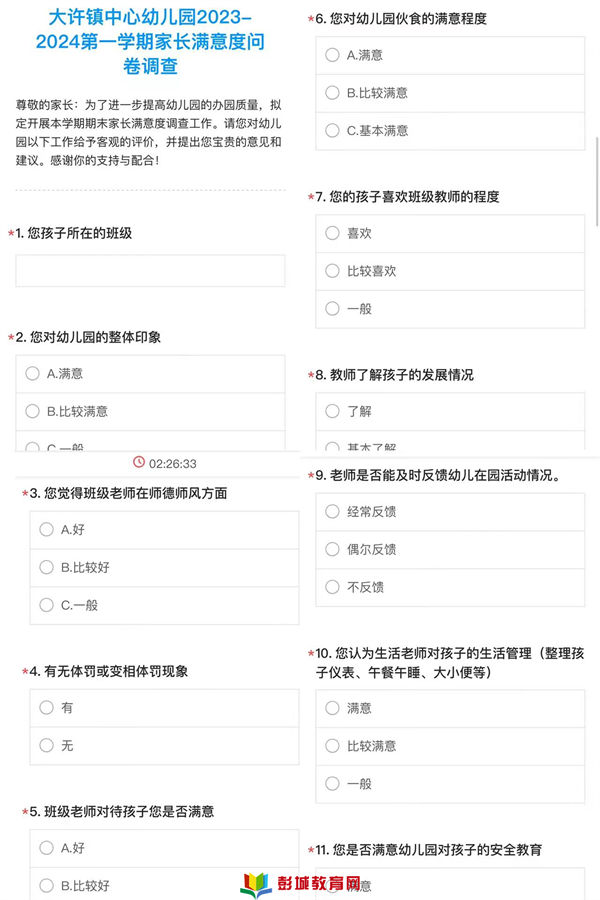This screenshot has width=600, height=900.
Task: Select B.比较满意 under question 2
Action: click(150, 412)
